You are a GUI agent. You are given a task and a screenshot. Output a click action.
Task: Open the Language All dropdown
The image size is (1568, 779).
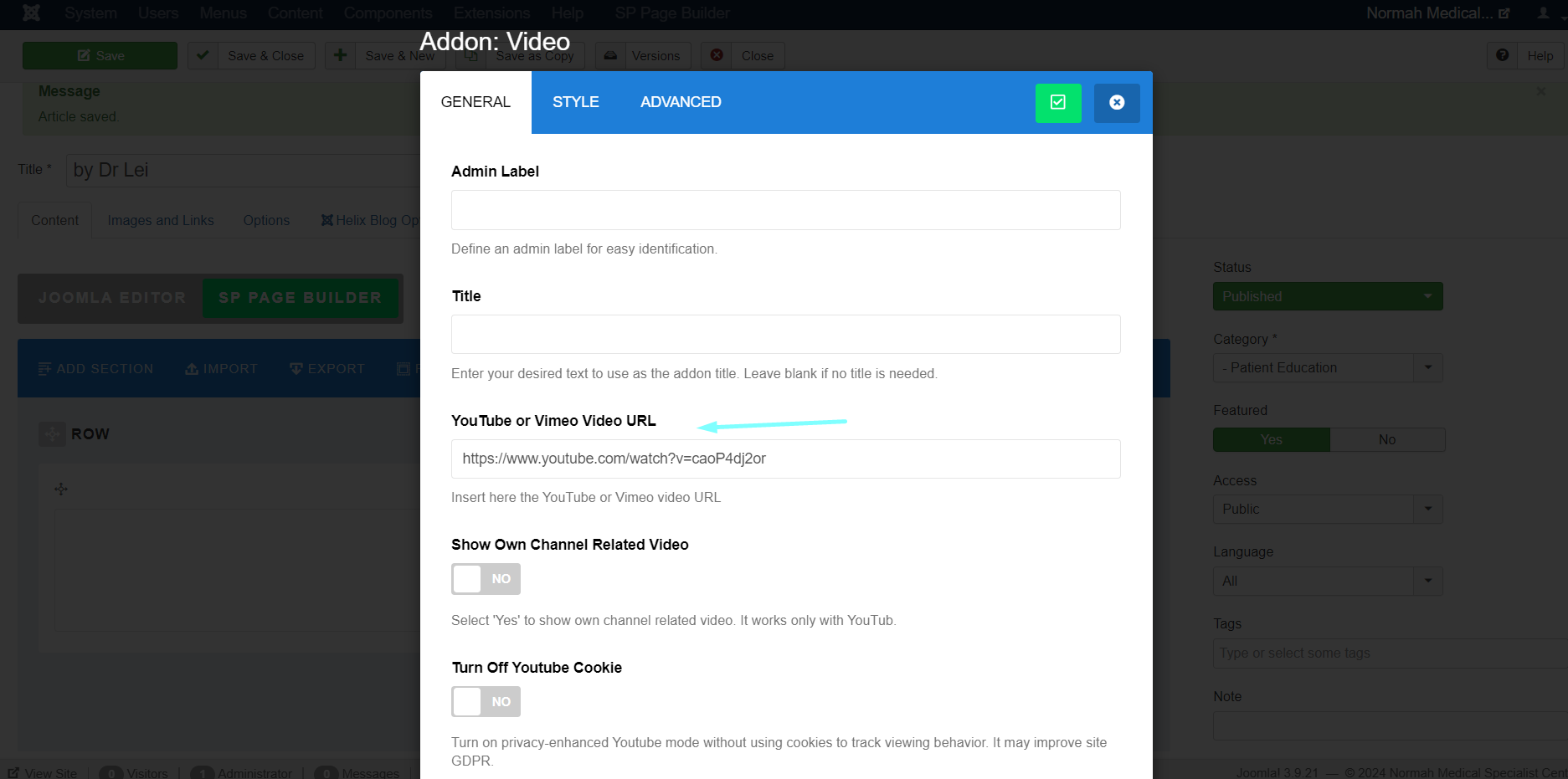[1328, 582]
